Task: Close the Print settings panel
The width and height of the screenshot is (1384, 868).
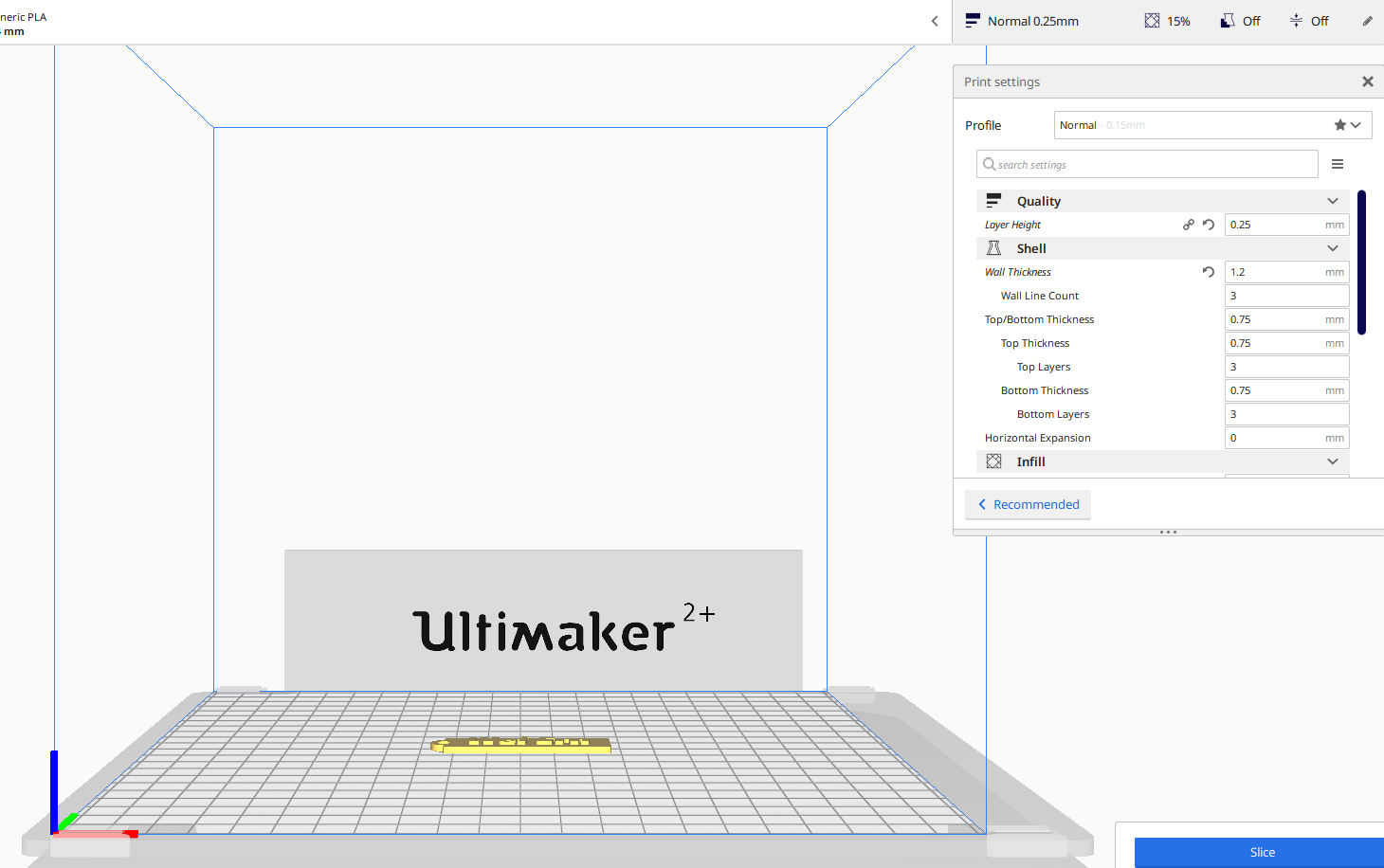Action: (x=1368, y=81)
